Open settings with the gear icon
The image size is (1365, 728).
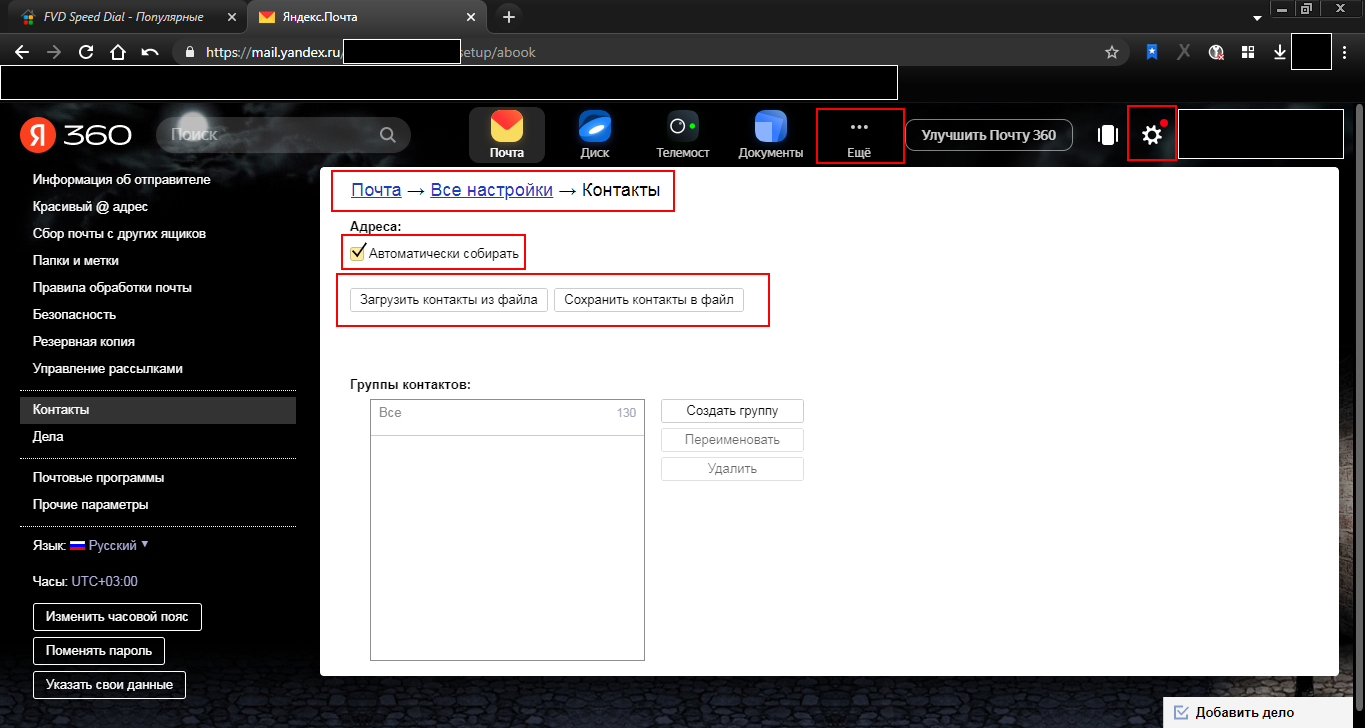coord(1152,134)
